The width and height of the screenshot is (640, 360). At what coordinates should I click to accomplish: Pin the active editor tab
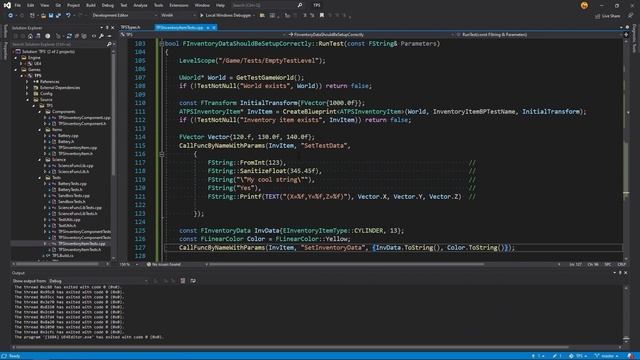pyautogui.click(x=208, y=27)
